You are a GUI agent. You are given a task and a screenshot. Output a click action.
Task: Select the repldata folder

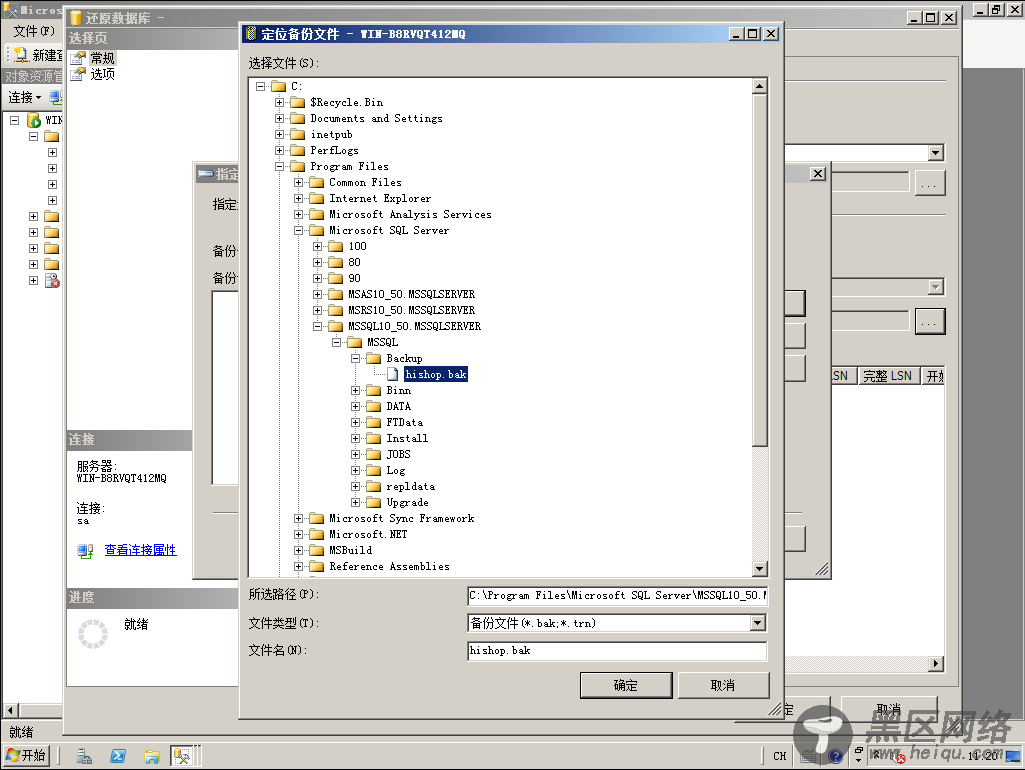[411, 486]
